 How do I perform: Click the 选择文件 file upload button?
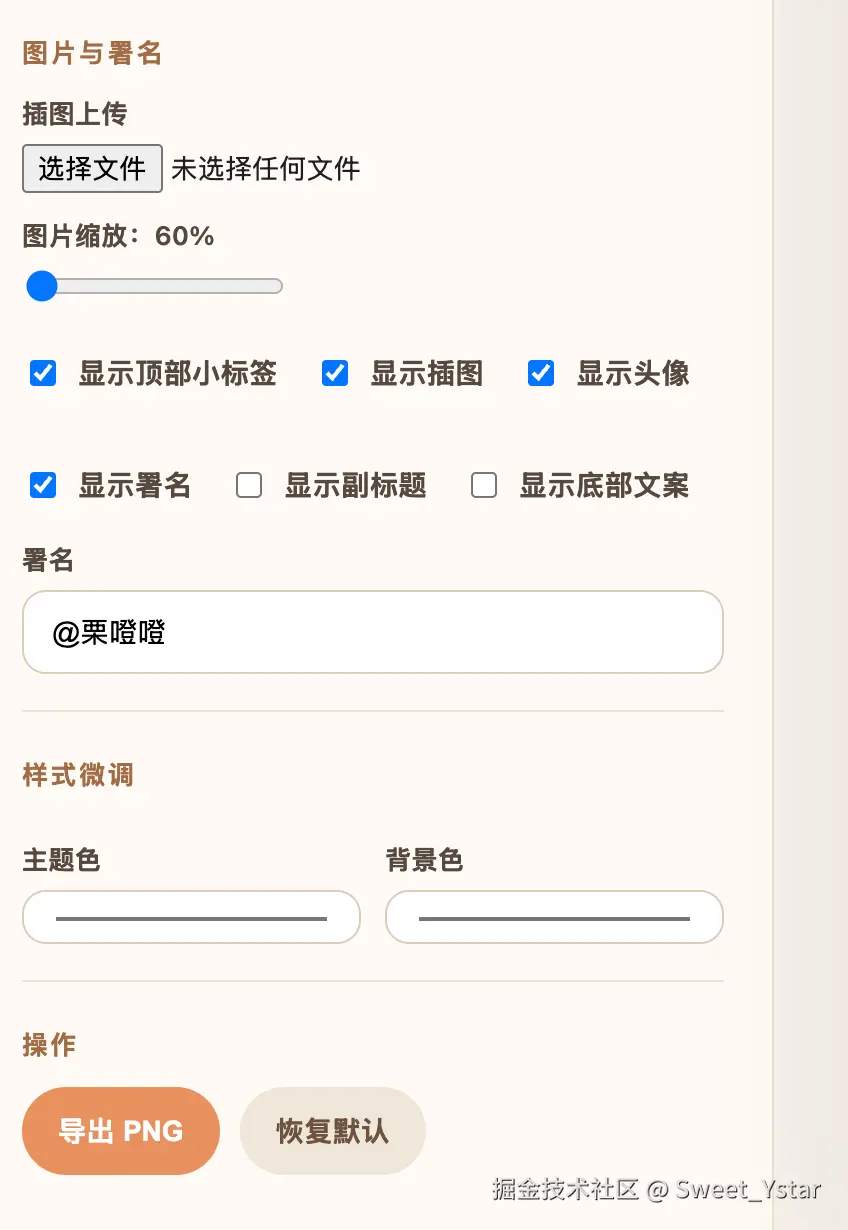[92, 168]
